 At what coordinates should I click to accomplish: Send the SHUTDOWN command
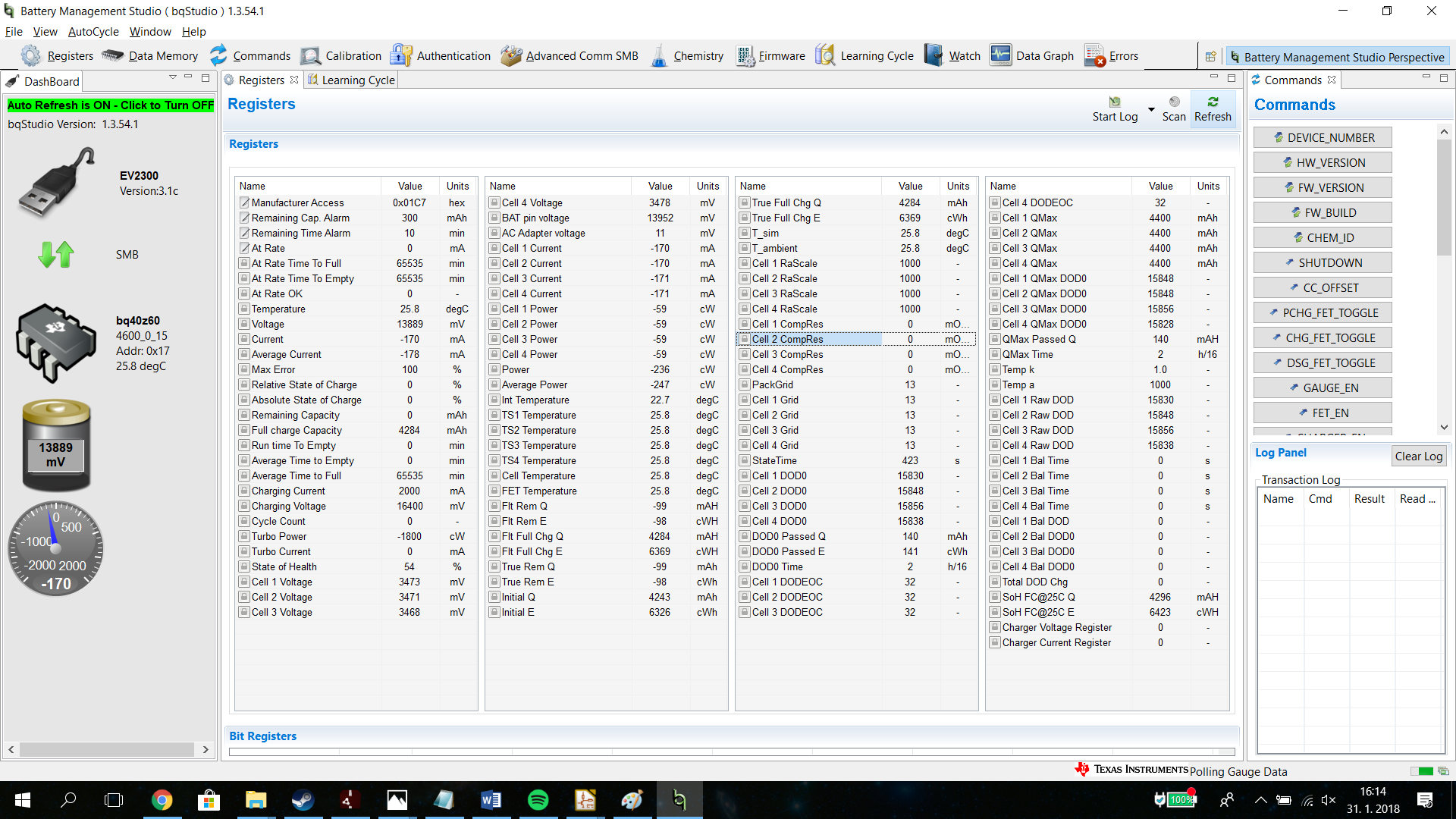click(1323, 262)
